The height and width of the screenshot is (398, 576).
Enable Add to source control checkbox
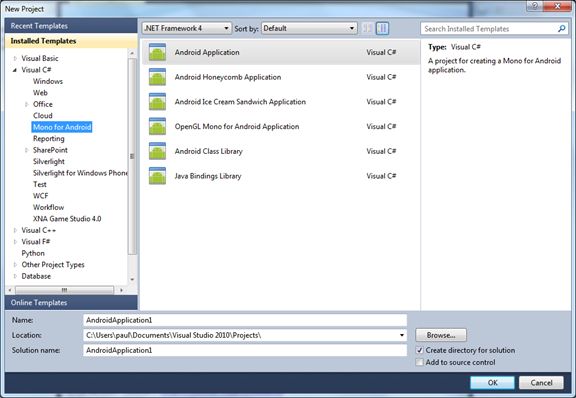coord(420,362)
